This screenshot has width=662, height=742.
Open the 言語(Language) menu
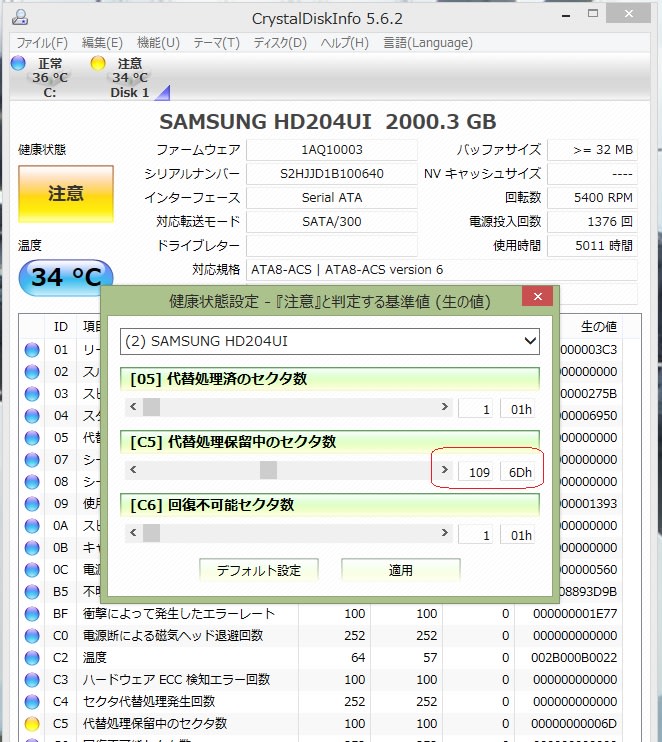pos(428,43)
